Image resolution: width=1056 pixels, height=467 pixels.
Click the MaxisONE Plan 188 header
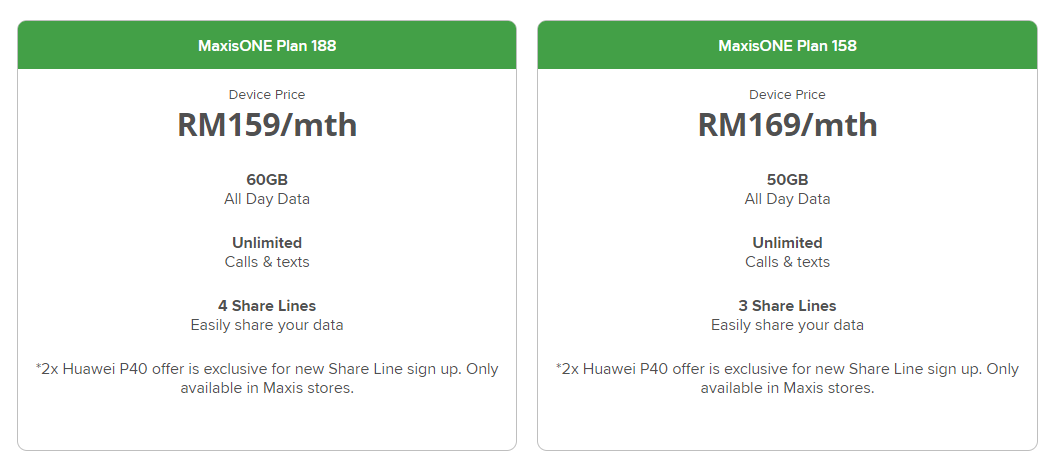267,45
